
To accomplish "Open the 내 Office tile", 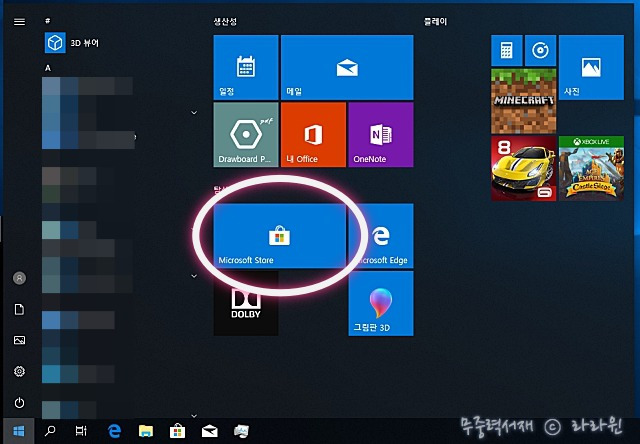I will [313, 135].
